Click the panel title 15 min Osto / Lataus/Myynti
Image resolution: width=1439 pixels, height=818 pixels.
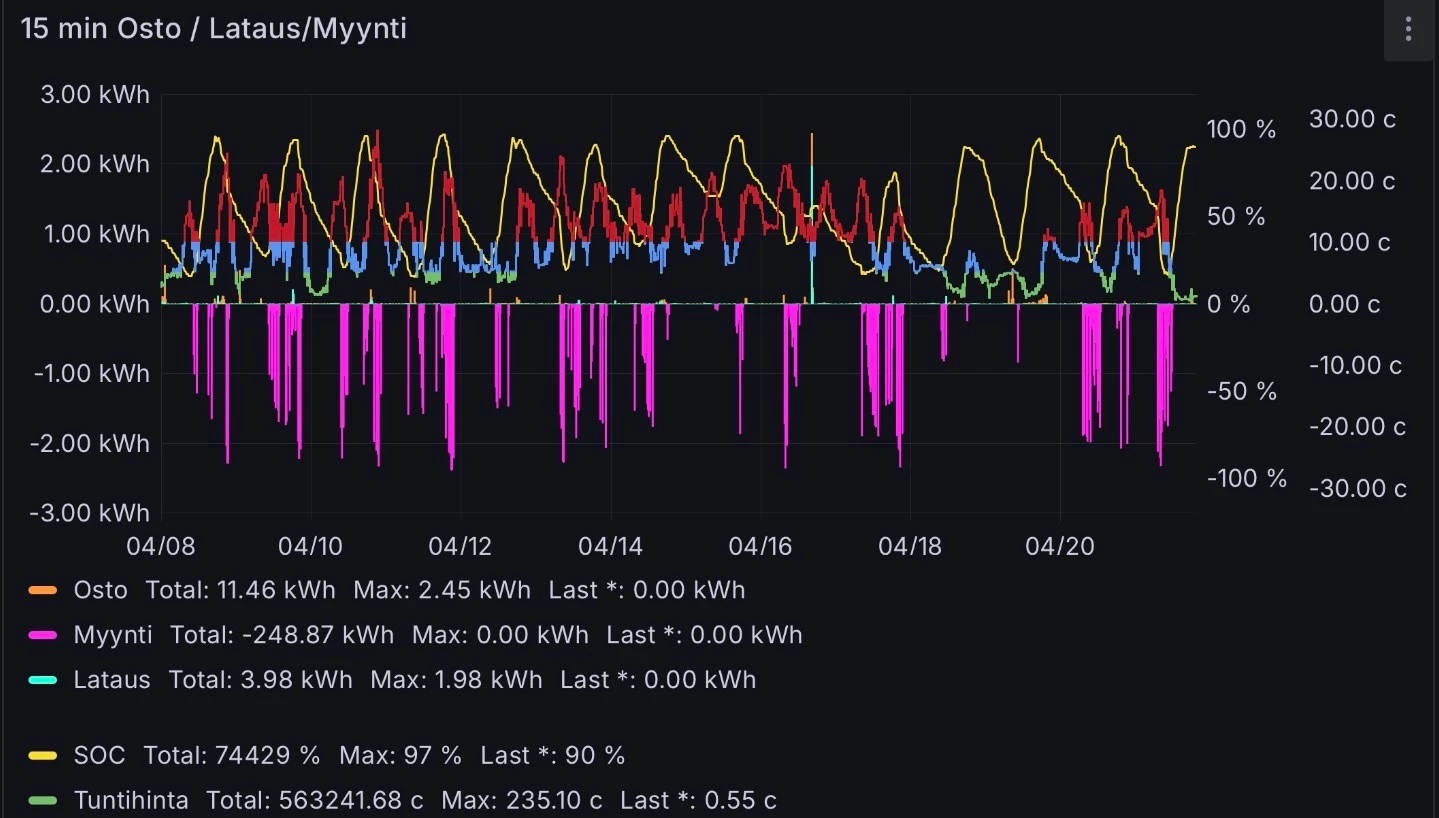pyautogui.click(x=213, y=28)
